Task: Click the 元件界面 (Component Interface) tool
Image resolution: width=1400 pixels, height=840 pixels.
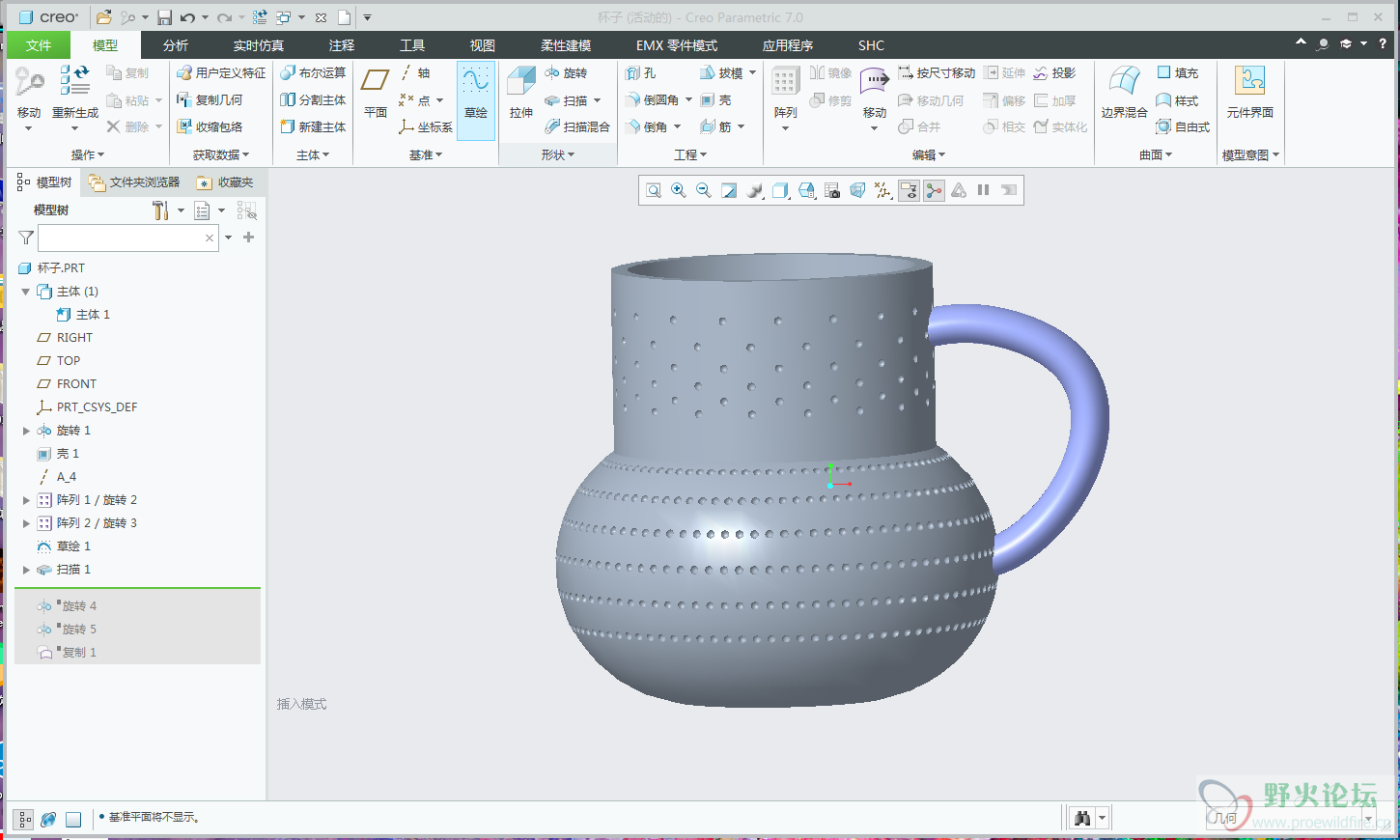Action: (1250, 93)
